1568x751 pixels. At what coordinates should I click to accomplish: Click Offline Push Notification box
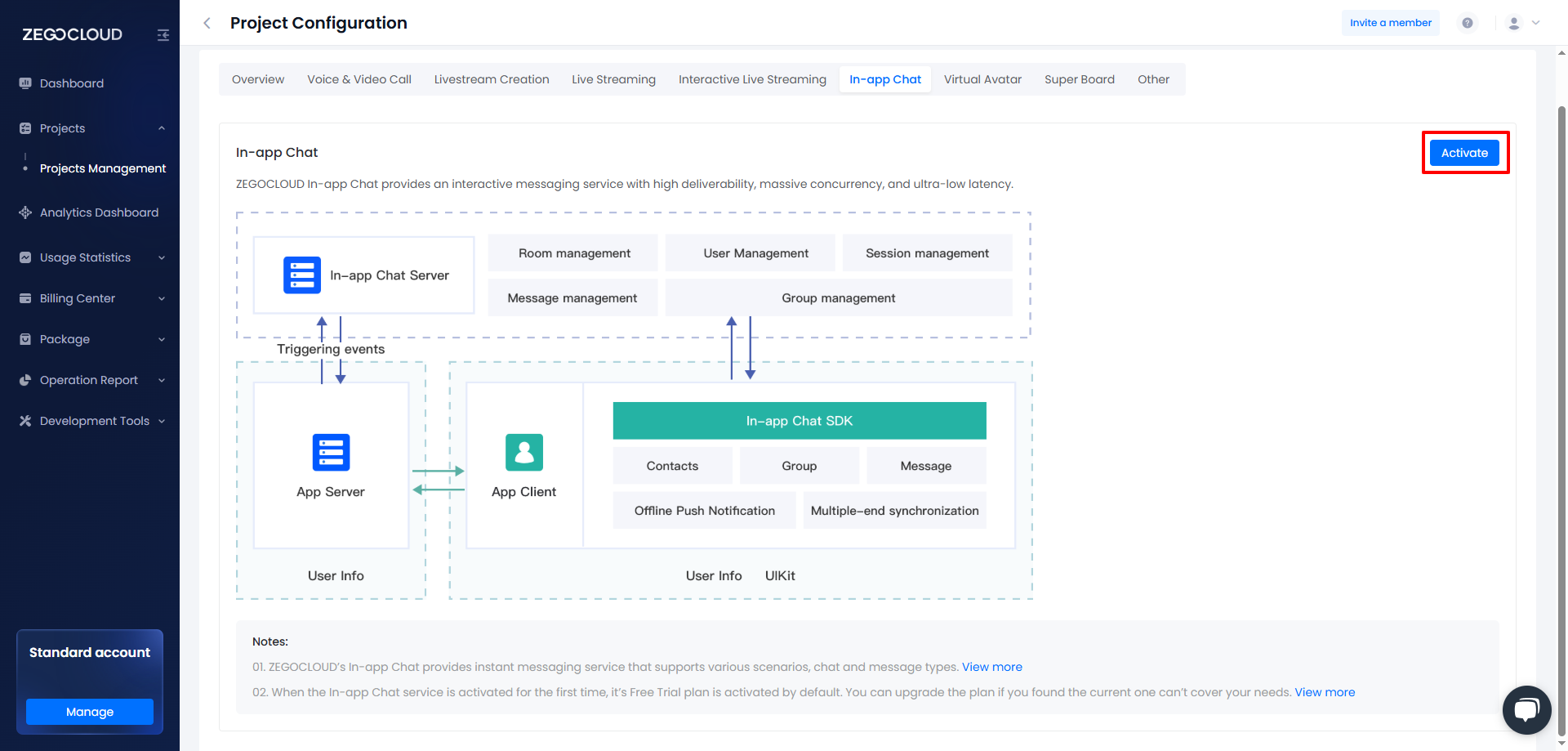click(705, 511)
